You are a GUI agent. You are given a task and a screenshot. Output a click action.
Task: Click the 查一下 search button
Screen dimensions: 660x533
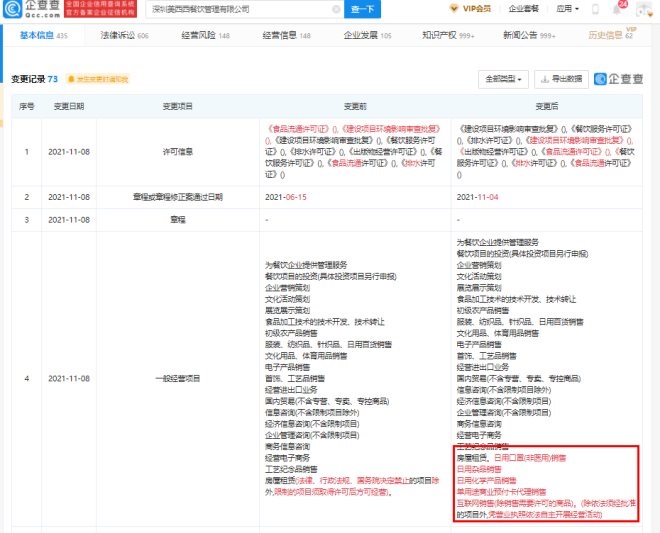[x=363, y=10]
